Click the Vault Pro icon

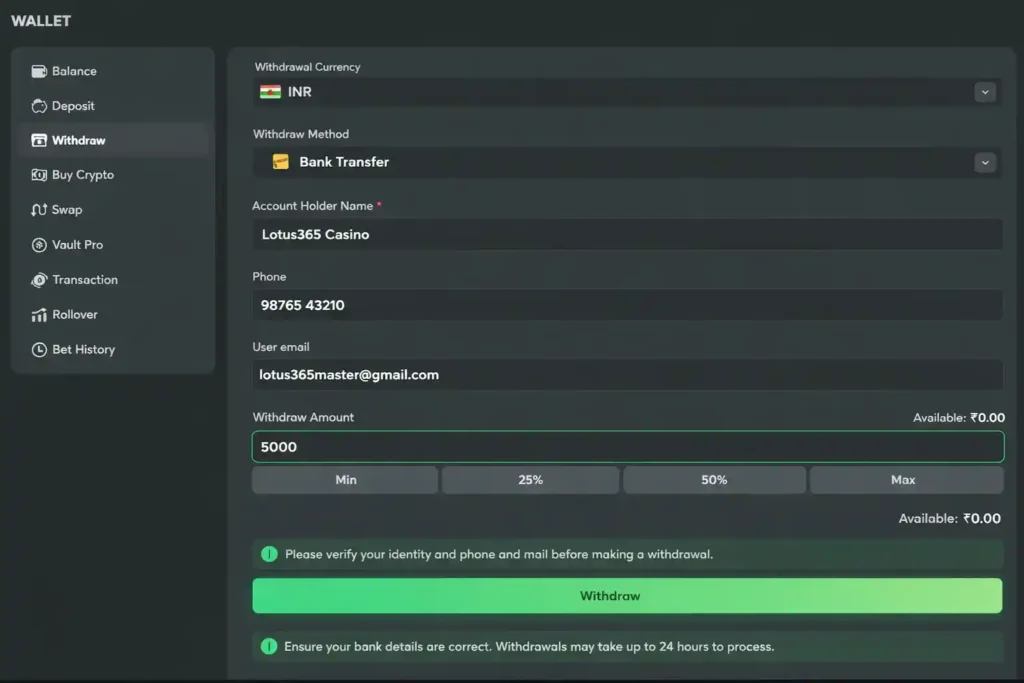(40, 245)
